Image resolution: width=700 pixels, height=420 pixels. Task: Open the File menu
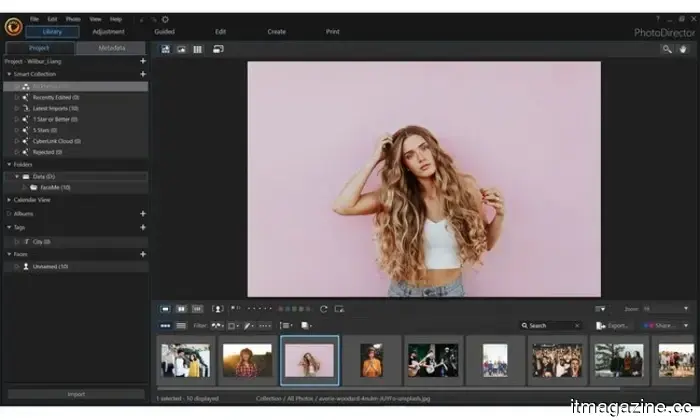pyautogui.click(x=34, y=19)
